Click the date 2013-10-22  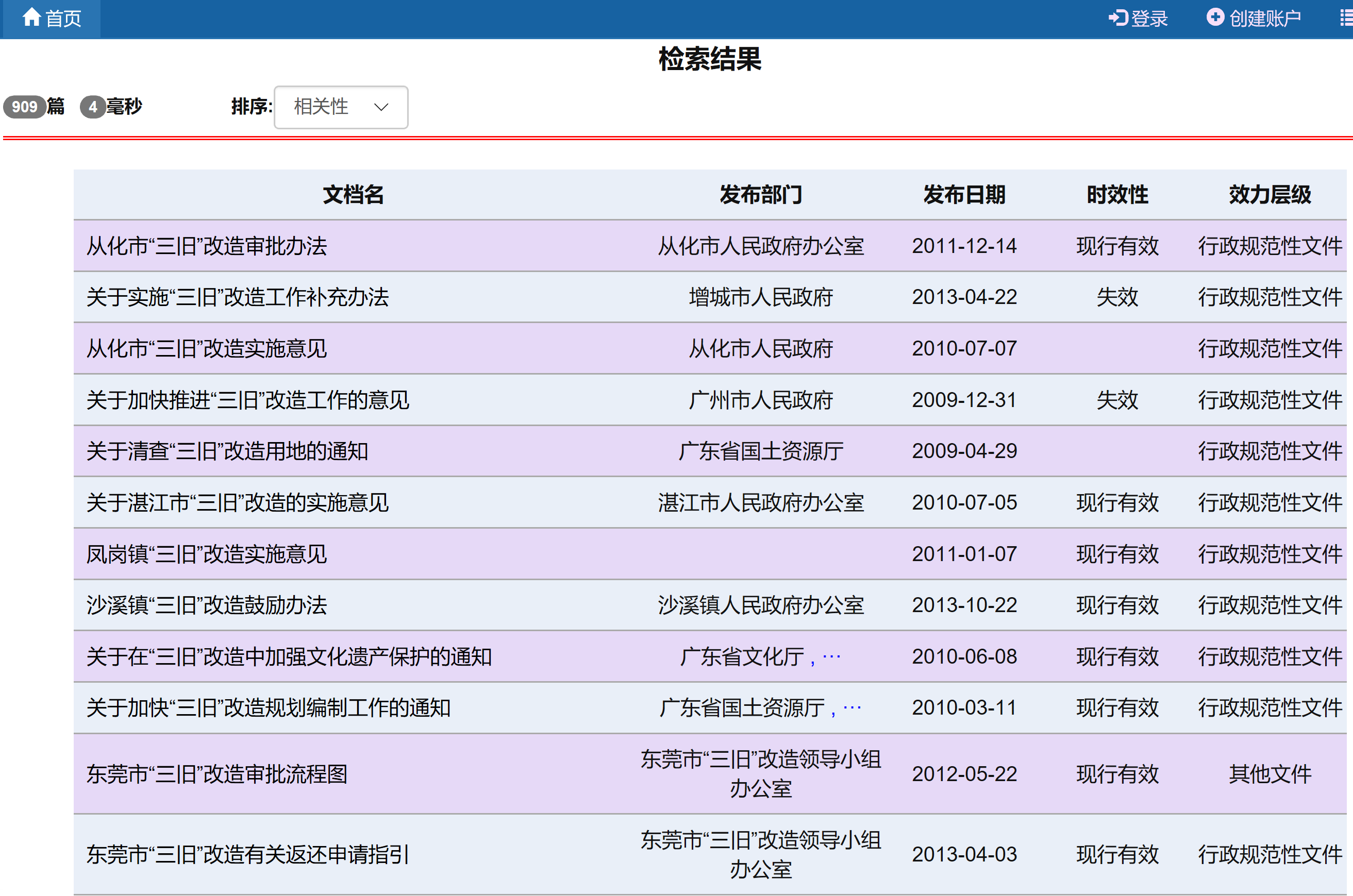point(964,605)
